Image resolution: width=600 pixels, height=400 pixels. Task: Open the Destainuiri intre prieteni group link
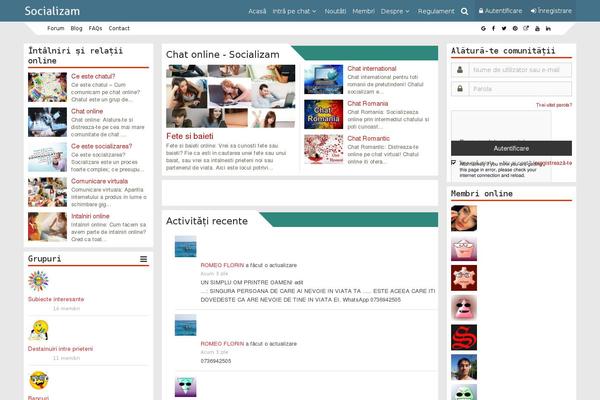60,349
